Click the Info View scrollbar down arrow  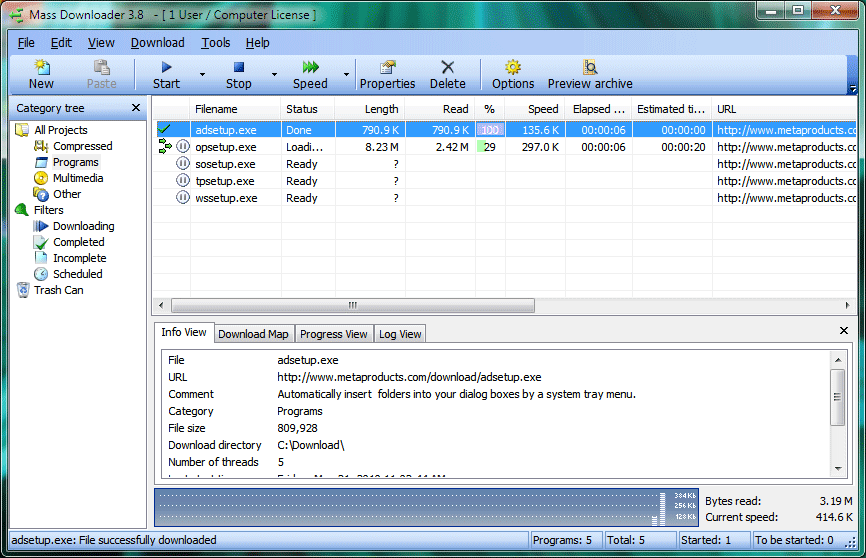838,468
